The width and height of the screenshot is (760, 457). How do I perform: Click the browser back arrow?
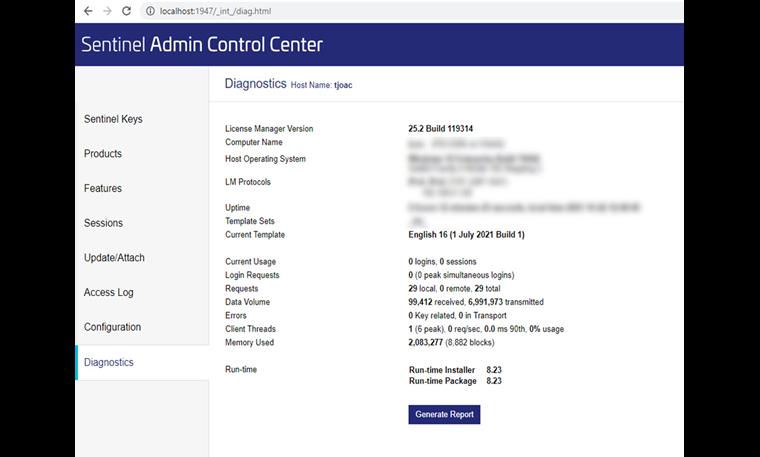click(x=88, y=11)
